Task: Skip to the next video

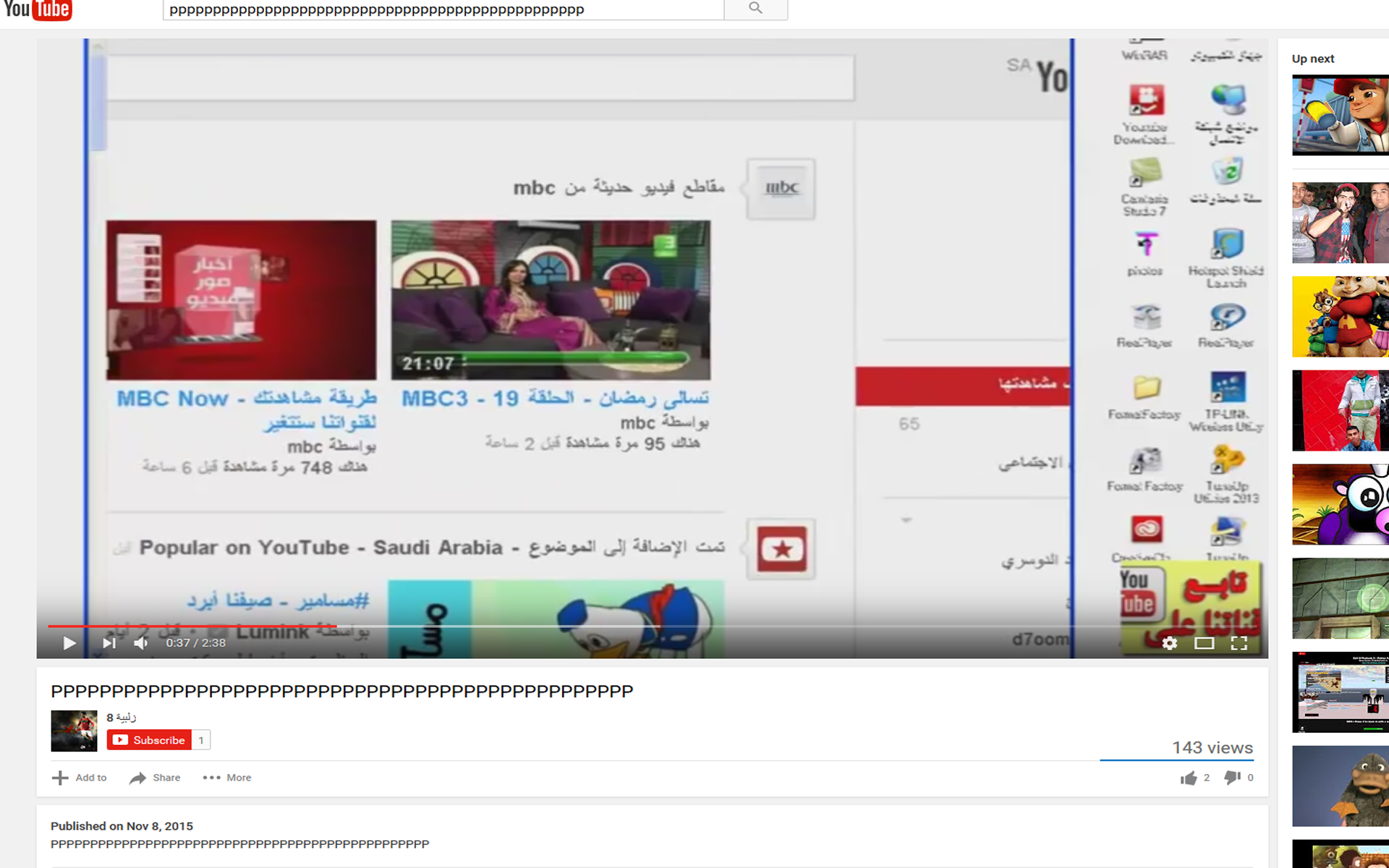Action: [x=109, y=643]
